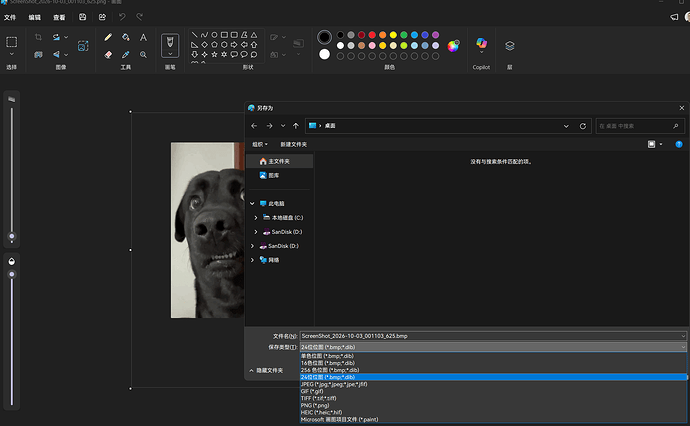The width and height of the screenshot is (690, 426).
Task: Select the Fill bucket tool
Action: tap(126, 37)
